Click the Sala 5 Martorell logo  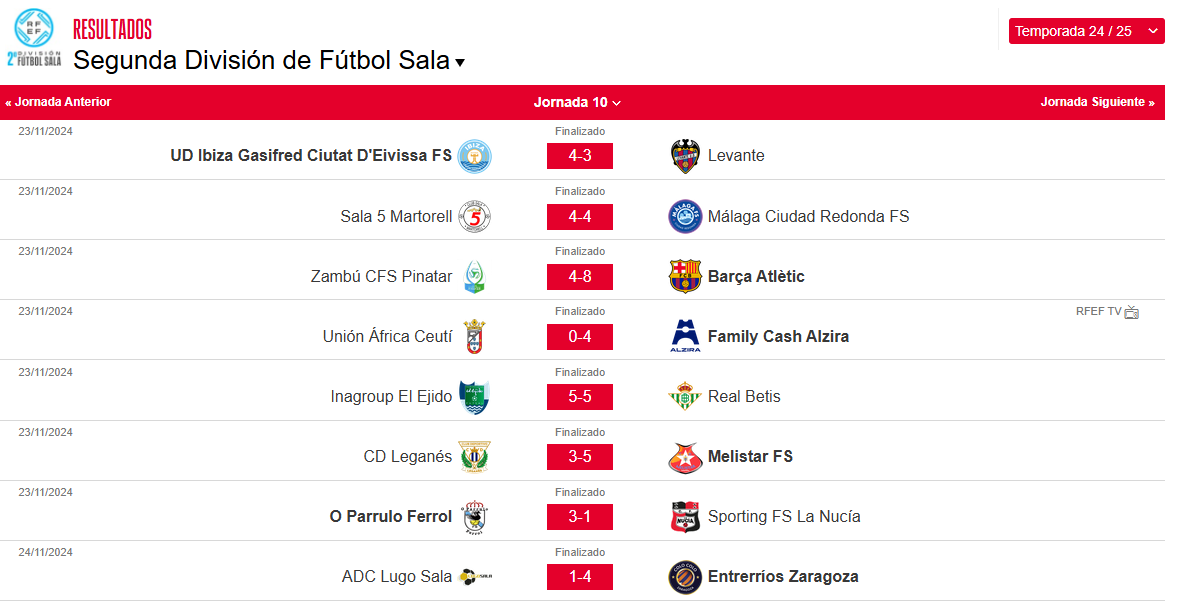point(474,216)
